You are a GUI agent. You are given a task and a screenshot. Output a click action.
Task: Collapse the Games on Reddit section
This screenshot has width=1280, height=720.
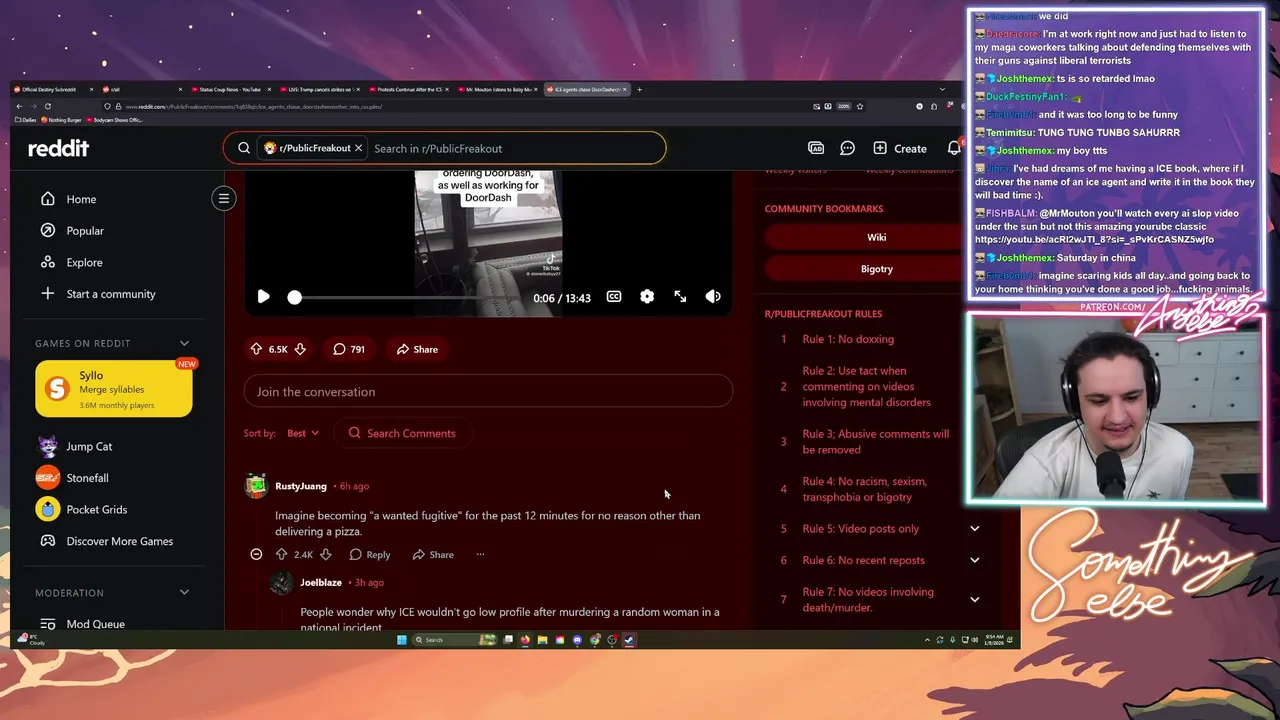[184, 343]
